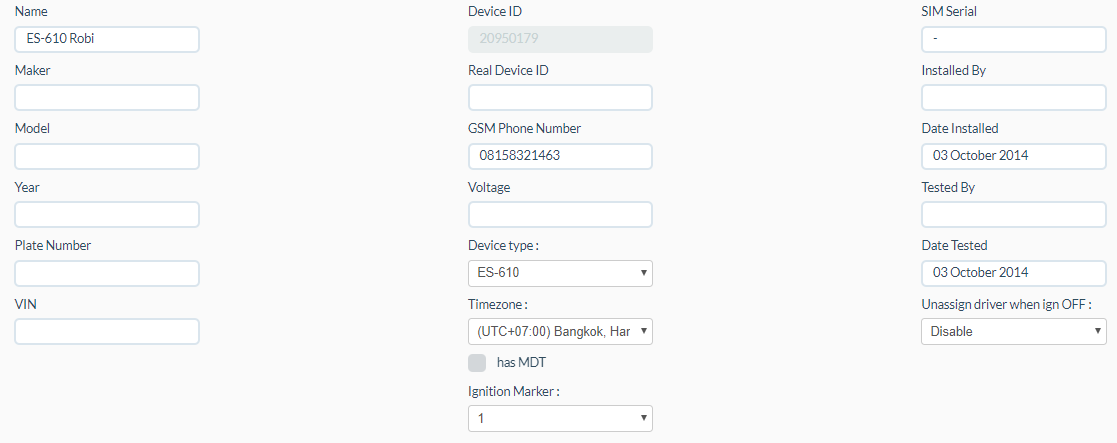Click the SIM Serial field
The image size is (1117, 443).
[1013, 39]
